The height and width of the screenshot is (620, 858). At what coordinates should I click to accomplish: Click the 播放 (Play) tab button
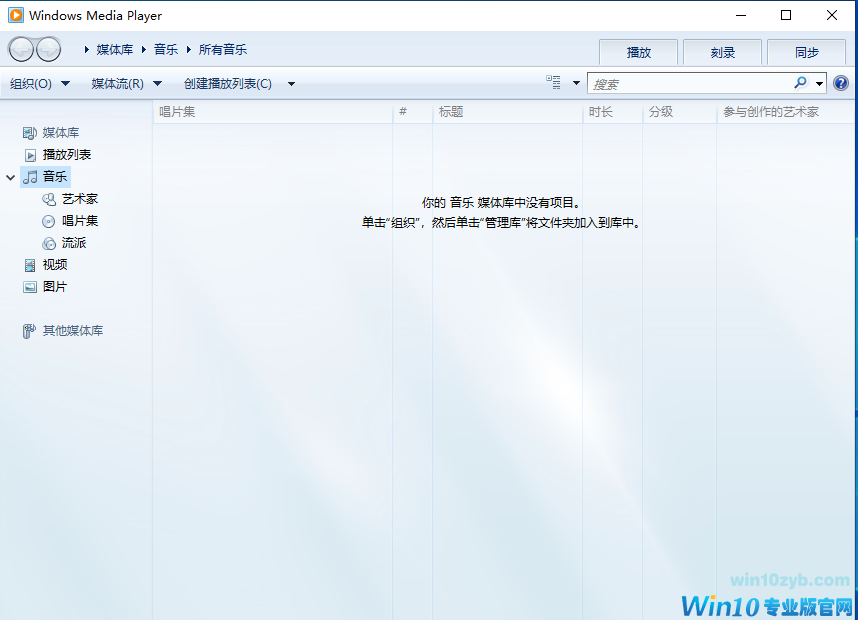click(x=638, y=51)
